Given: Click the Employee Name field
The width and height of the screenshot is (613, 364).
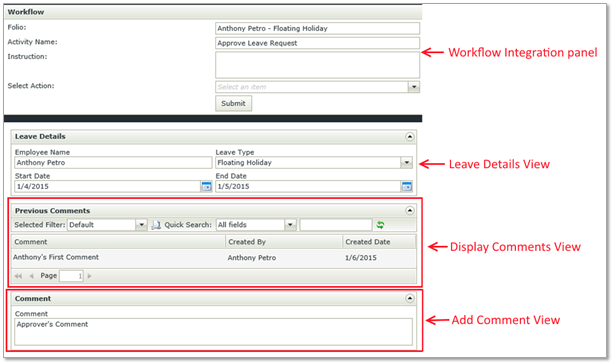Looking at the screenshot, I should click(x=113, y=163).
